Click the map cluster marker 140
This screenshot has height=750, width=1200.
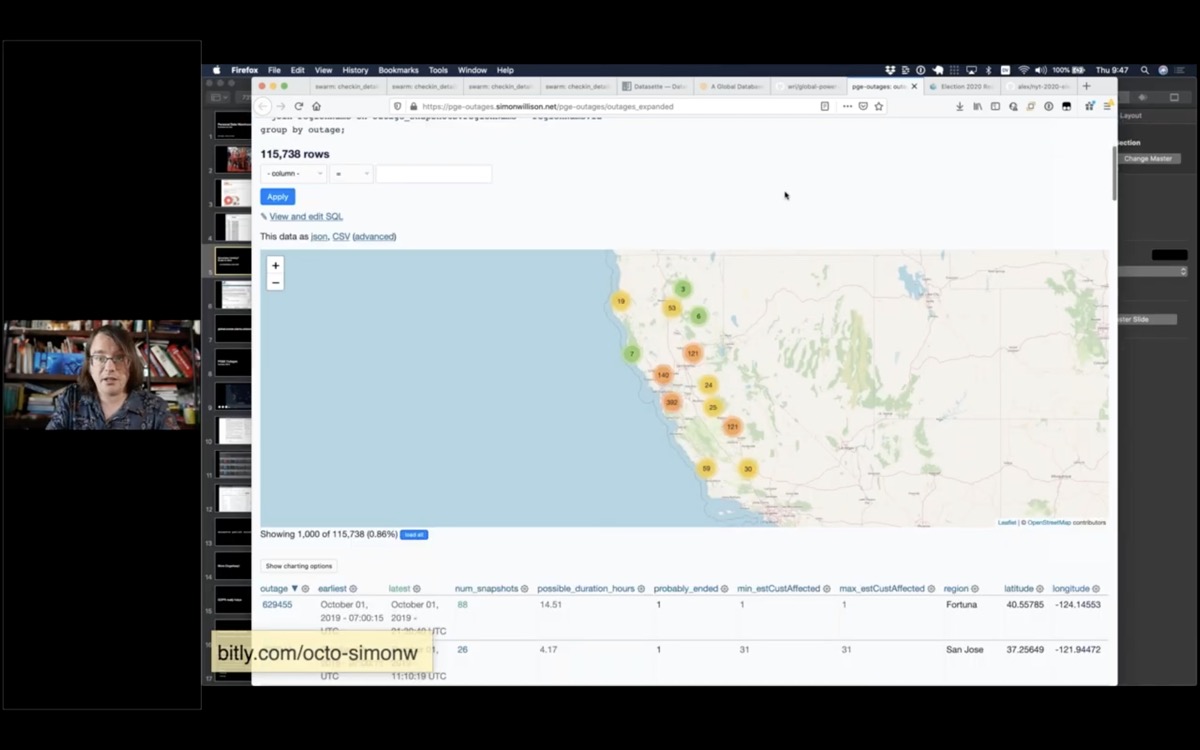point(663,375)
